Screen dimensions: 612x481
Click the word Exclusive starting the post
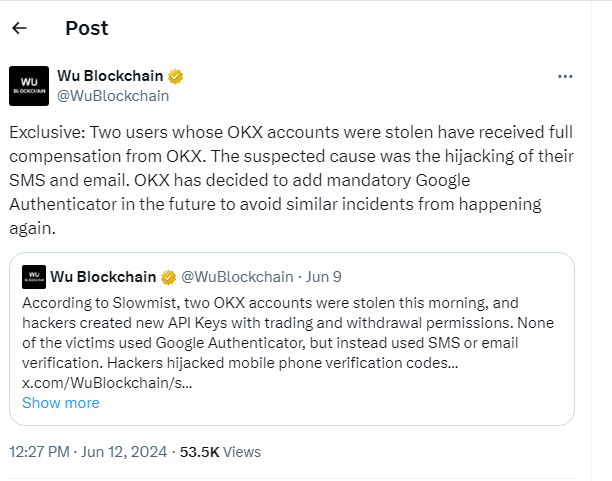click(43, 131)
